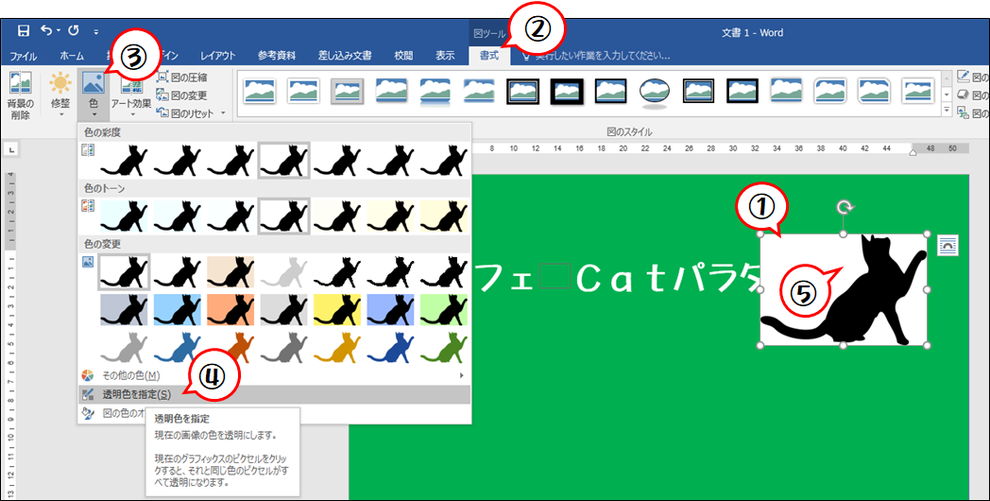Click the ruler tab selector L box
This screenshot has width=990, height=501.
click(12, 149)
